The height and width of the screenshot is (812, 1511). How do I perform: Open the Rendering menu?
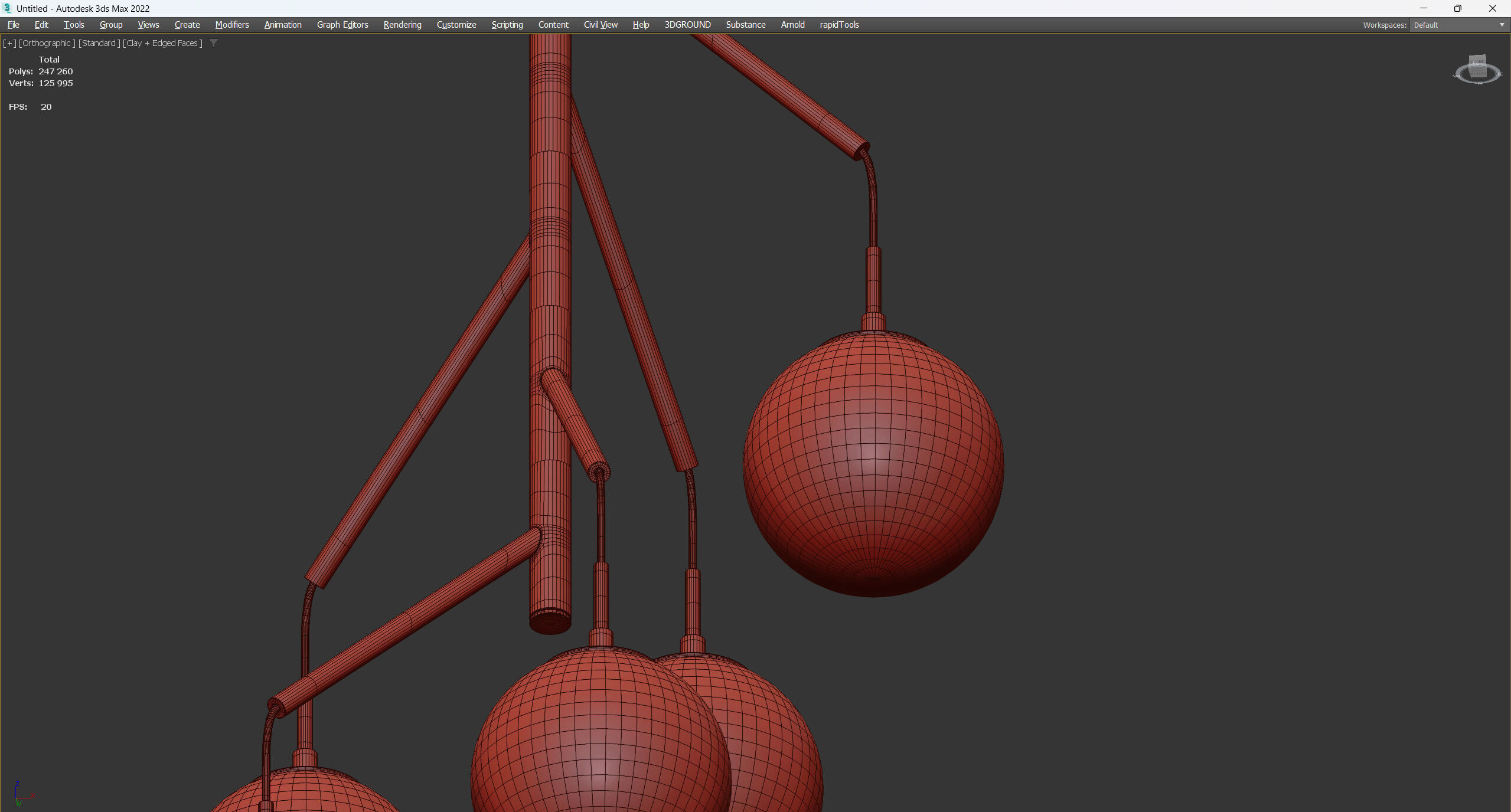click(x=402, y=25)
